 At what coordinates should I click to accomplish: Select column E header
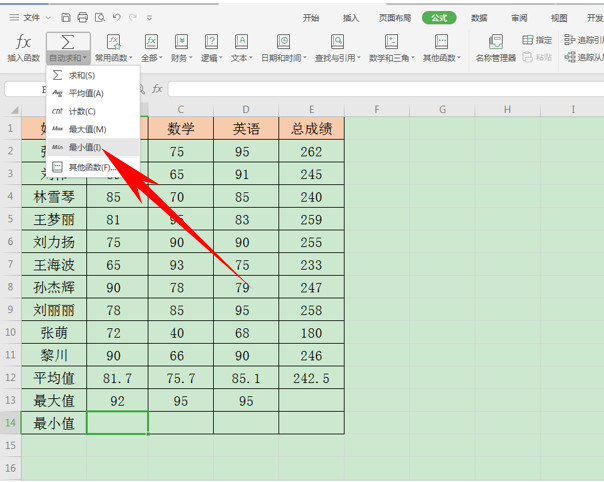coord(311,110)
